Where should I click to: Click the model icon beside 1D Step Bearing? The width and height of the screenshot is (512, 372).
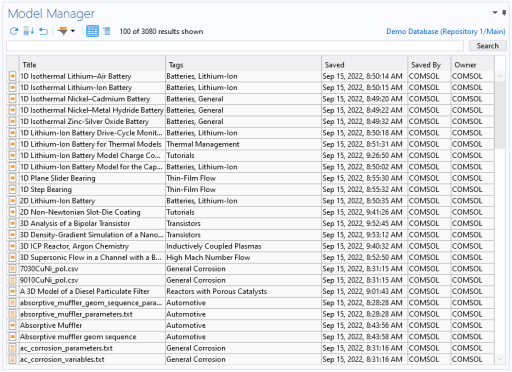[12, 190]
